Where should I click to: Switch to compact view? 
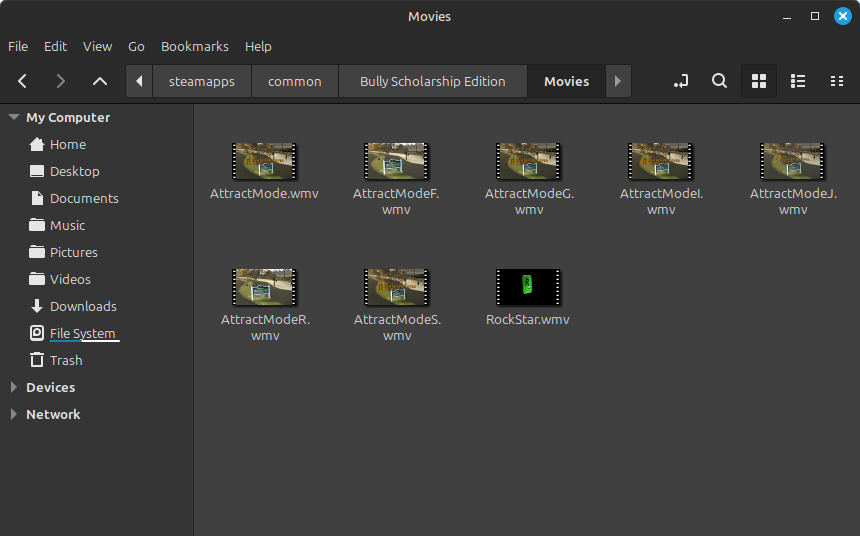click(x=836, y=81)
